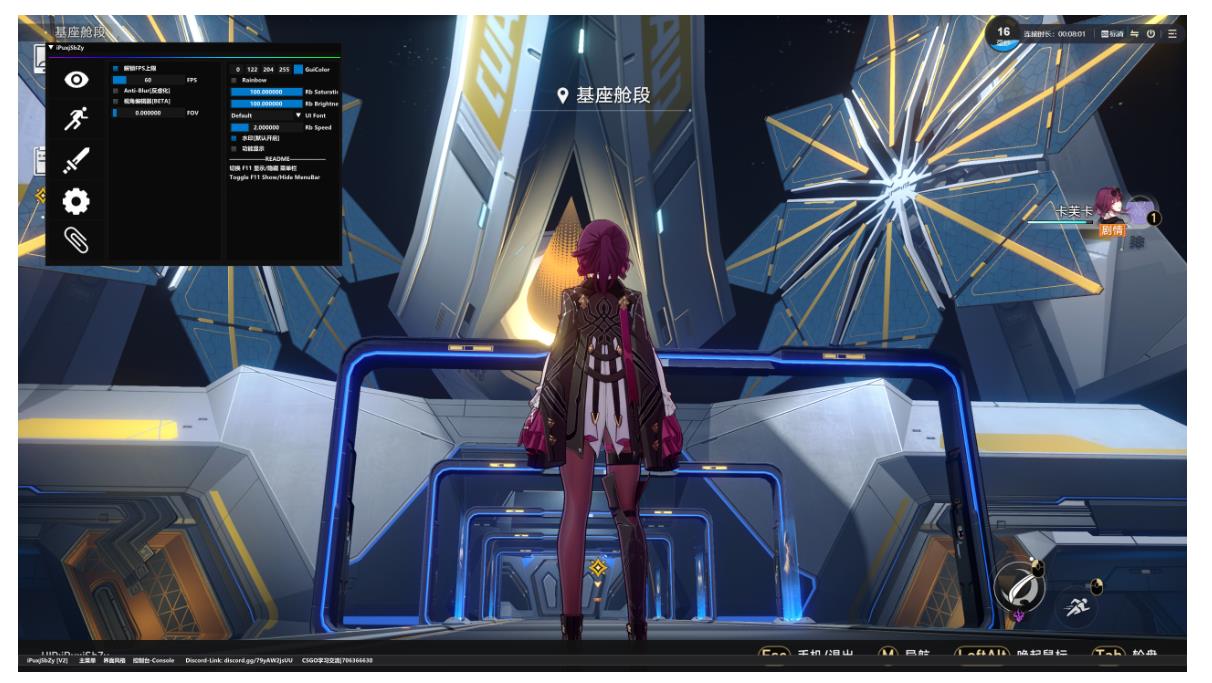Click the GuiColor red value field 0
The image size is (1212, 683).
[238, 69]
